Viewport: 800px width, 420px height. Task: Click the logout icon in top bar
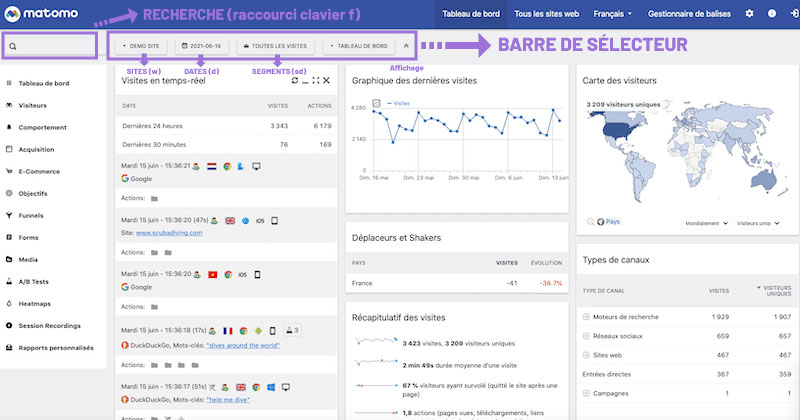tap(794, 14)
